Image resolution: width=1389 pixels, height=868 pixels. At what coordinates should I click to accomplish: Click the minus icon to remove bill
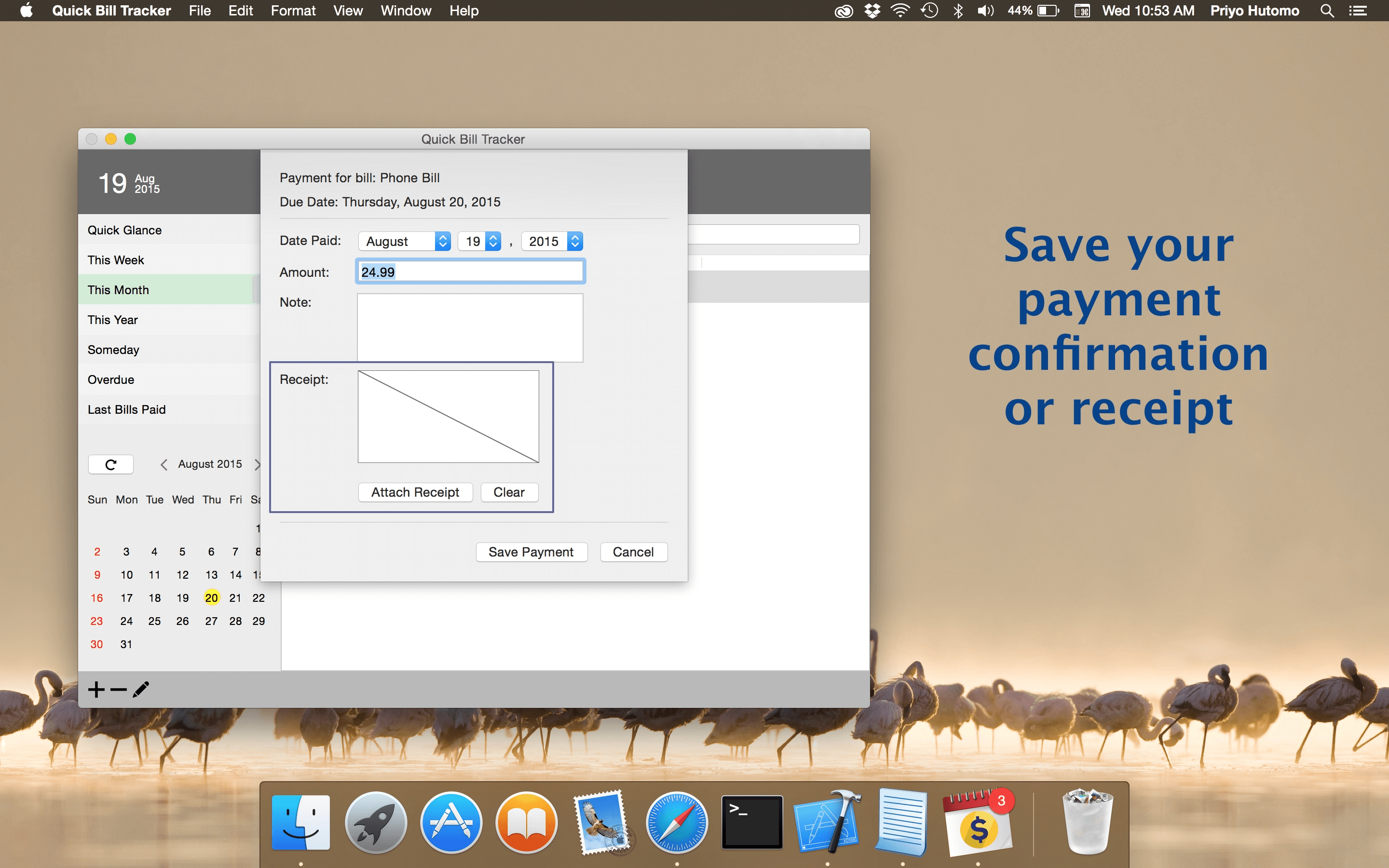pyautogui.click(x=118, y=689)
